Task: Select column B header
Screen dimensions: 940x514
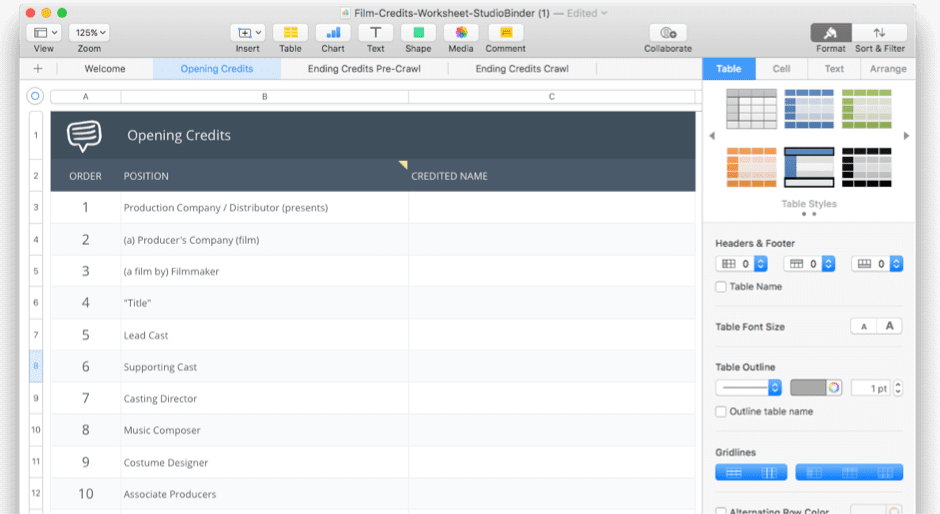Action: pyautogui.click(x=264, y=97)
